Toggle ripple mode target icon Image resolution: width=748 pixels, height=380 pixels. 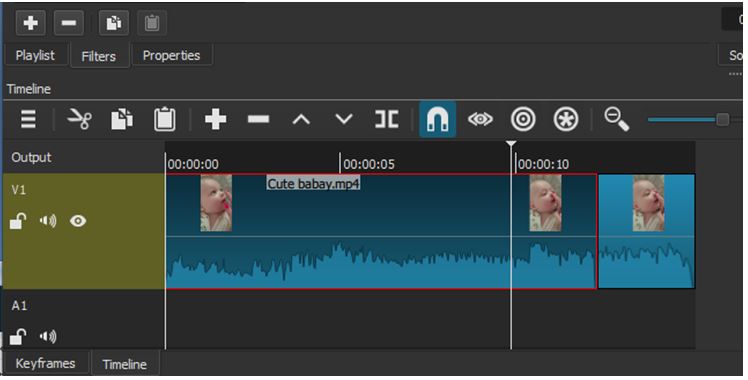523,119
